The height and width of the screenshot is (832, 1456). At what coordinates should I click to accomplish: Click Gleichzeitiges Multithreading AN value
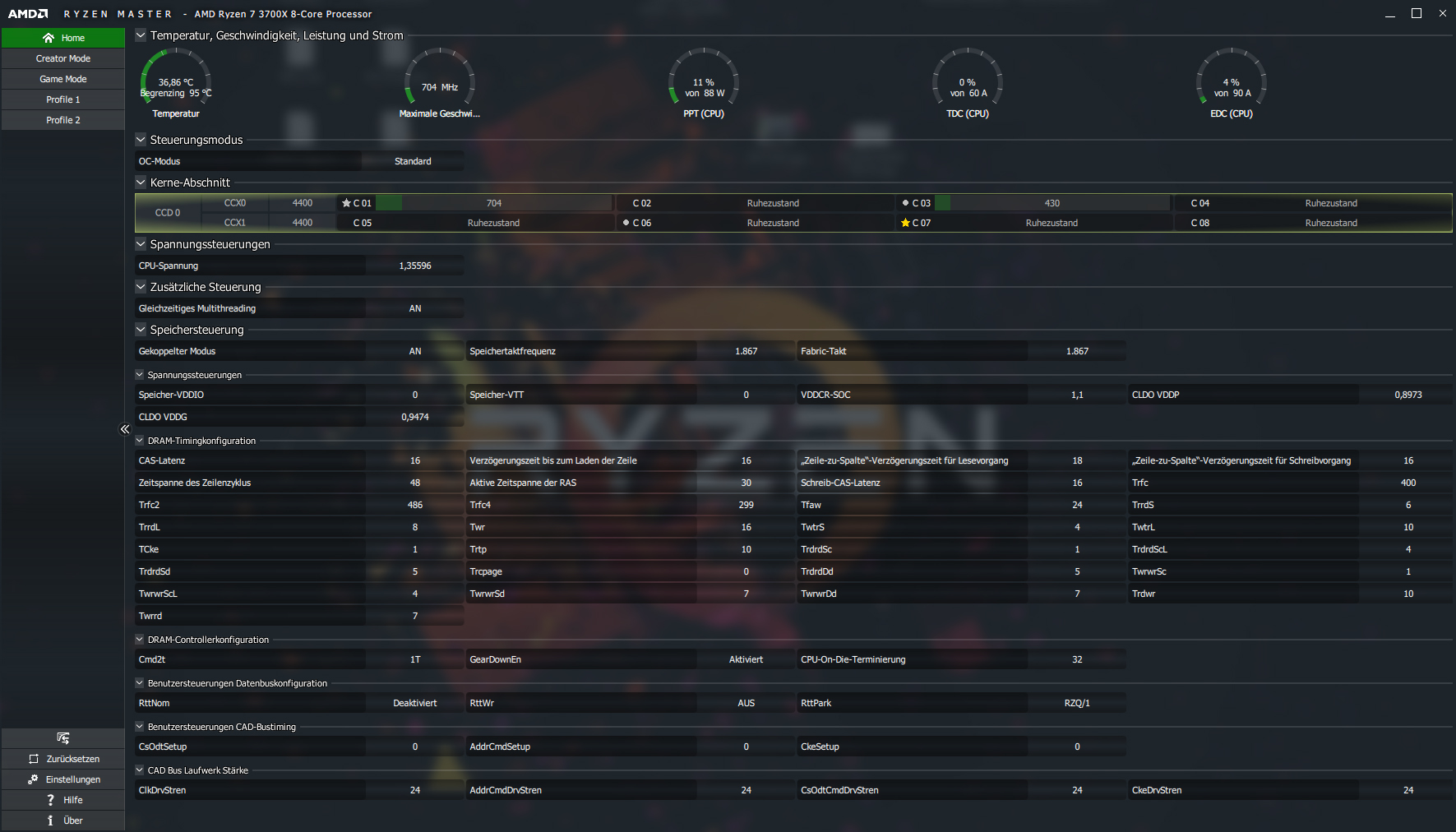pos(415,308)
